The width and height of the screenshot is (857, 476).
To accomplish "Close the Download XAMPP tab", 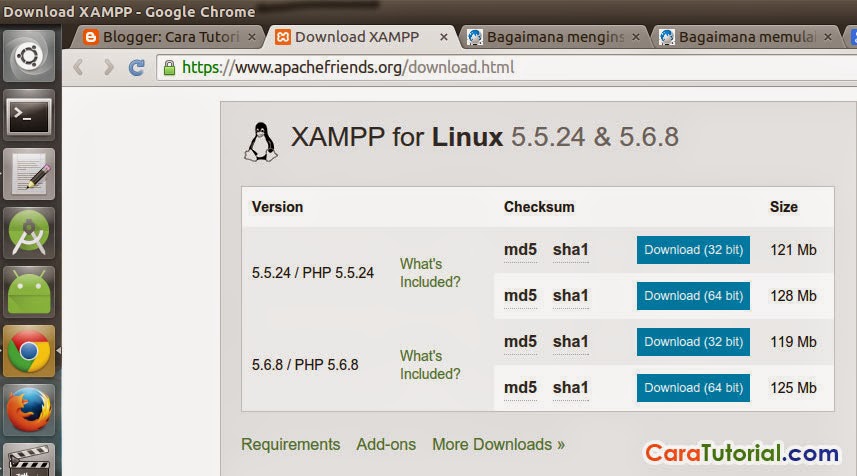I will [444, 37].
